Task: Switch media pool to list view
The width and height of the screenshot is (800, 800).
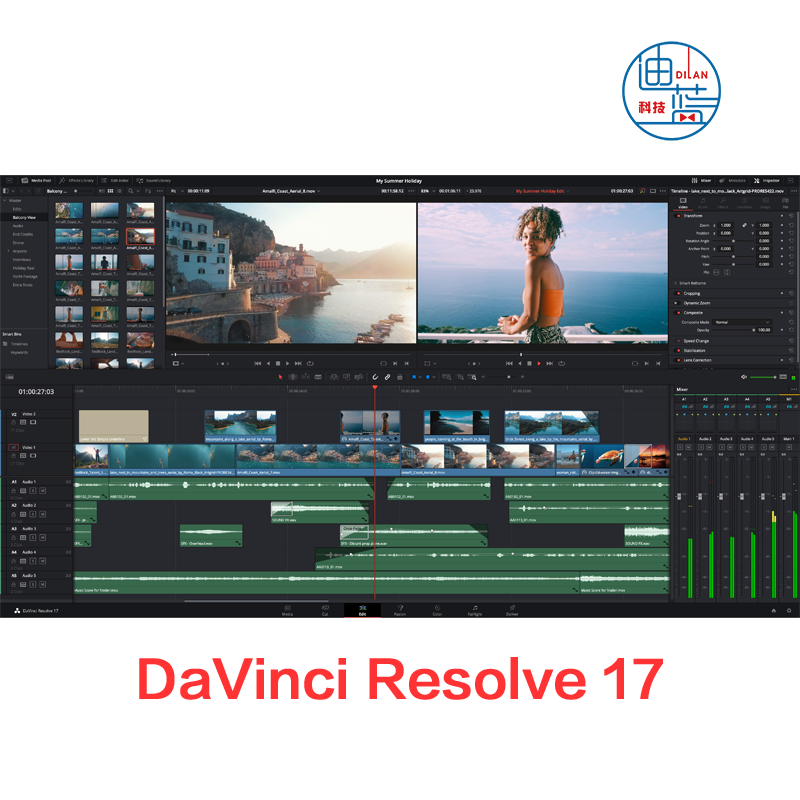Action: click(x=119, y=191)
